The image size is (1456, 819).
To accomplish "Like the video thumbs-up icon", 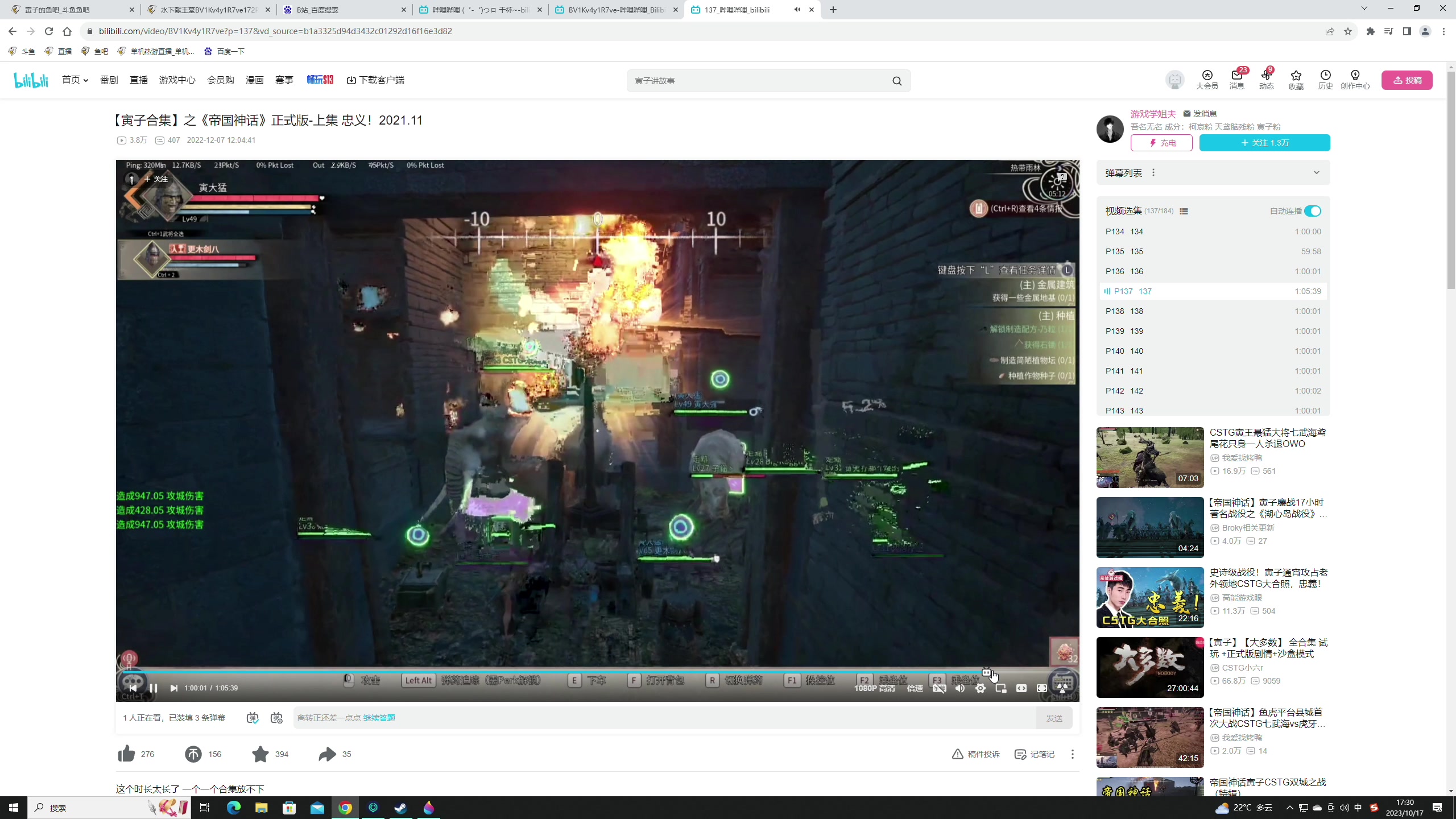I will [126, 754].
